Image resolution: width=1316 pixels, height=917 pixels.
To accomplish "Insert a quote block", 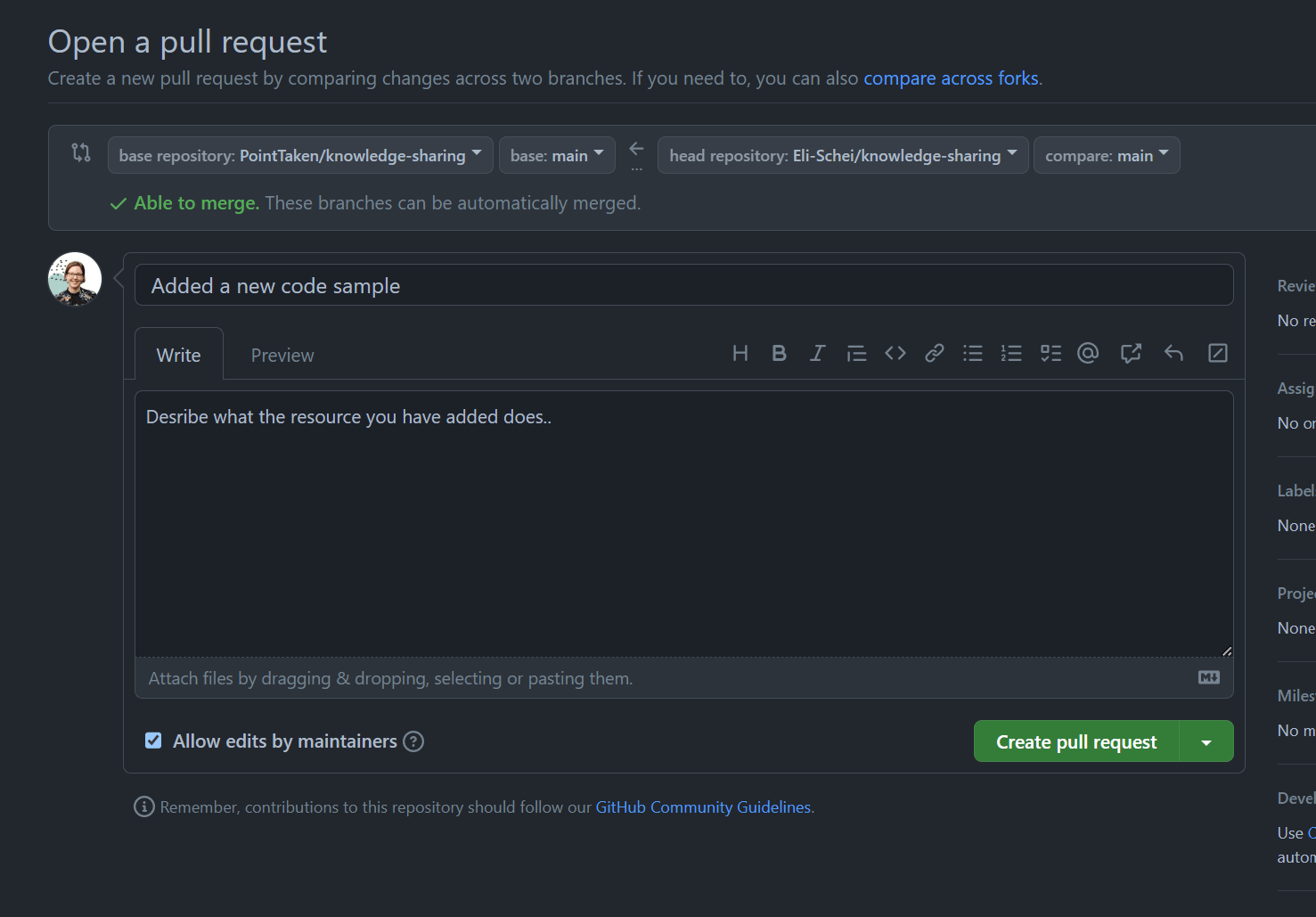I will (856, 354).
